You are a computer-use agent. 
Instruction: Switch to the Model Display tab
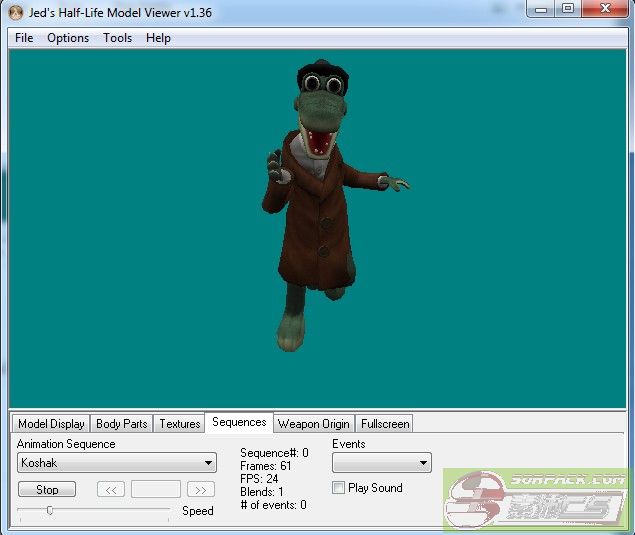coord(51,424)
